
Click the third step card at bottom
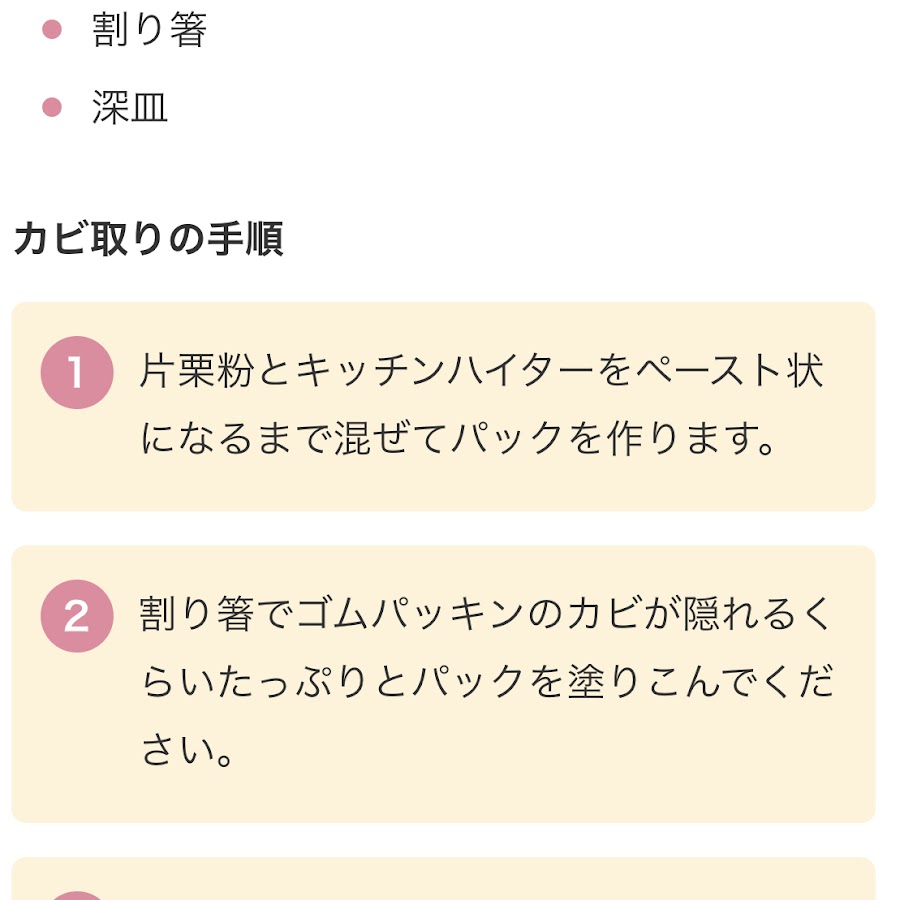coord(443,879)
